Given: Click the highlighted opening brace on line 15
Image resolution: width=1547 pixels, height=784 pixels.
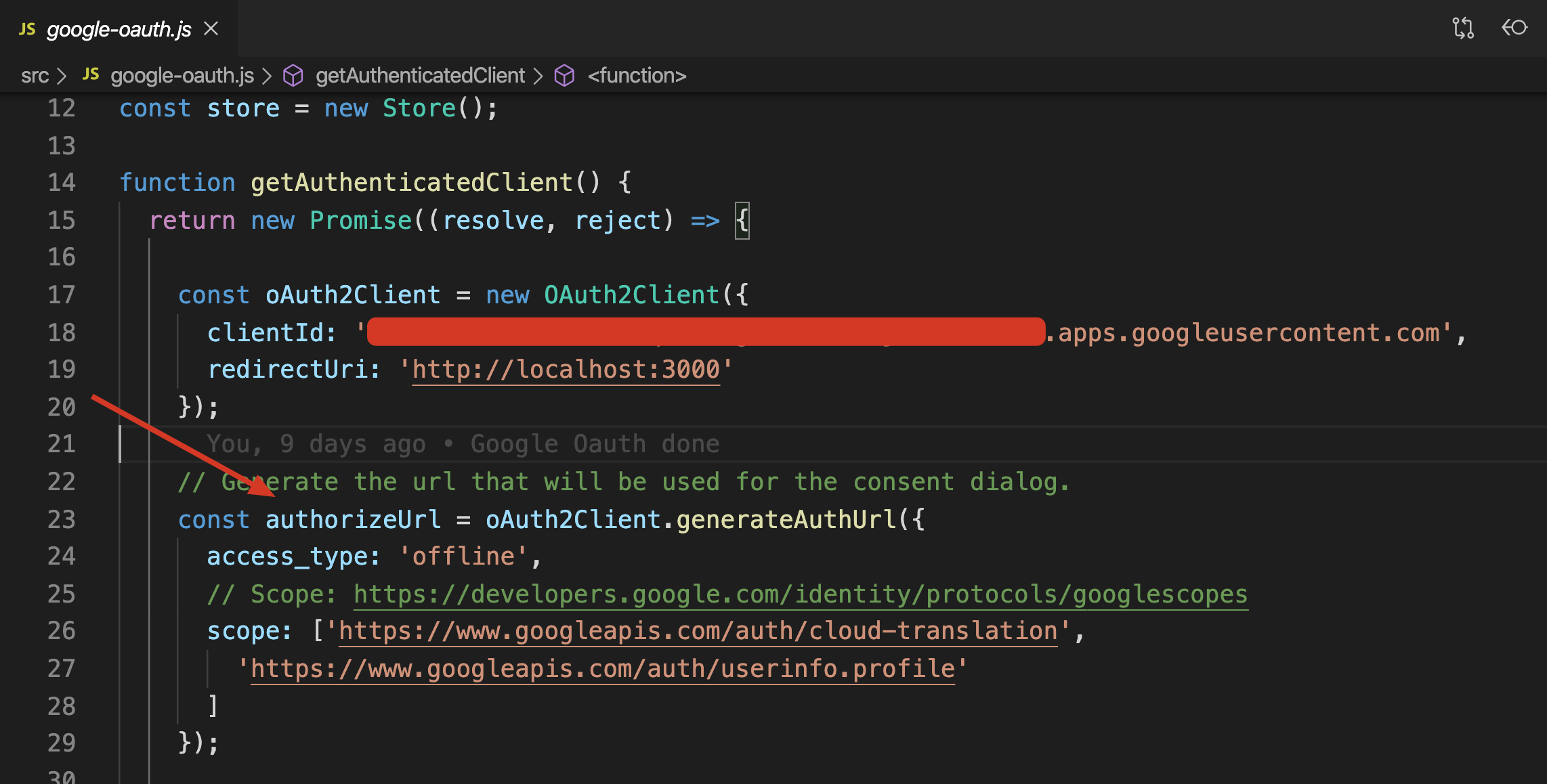Looking at the screenshot, I should pyautogui.click(x=742, y=221).
